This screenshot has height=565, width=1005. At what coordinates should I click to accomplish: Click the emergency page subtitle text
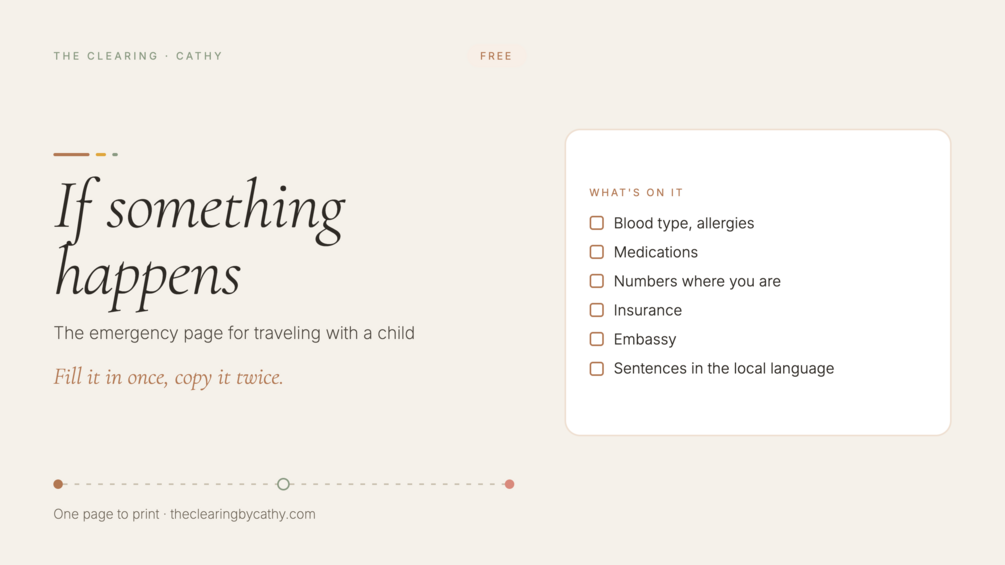pos(234,333)
